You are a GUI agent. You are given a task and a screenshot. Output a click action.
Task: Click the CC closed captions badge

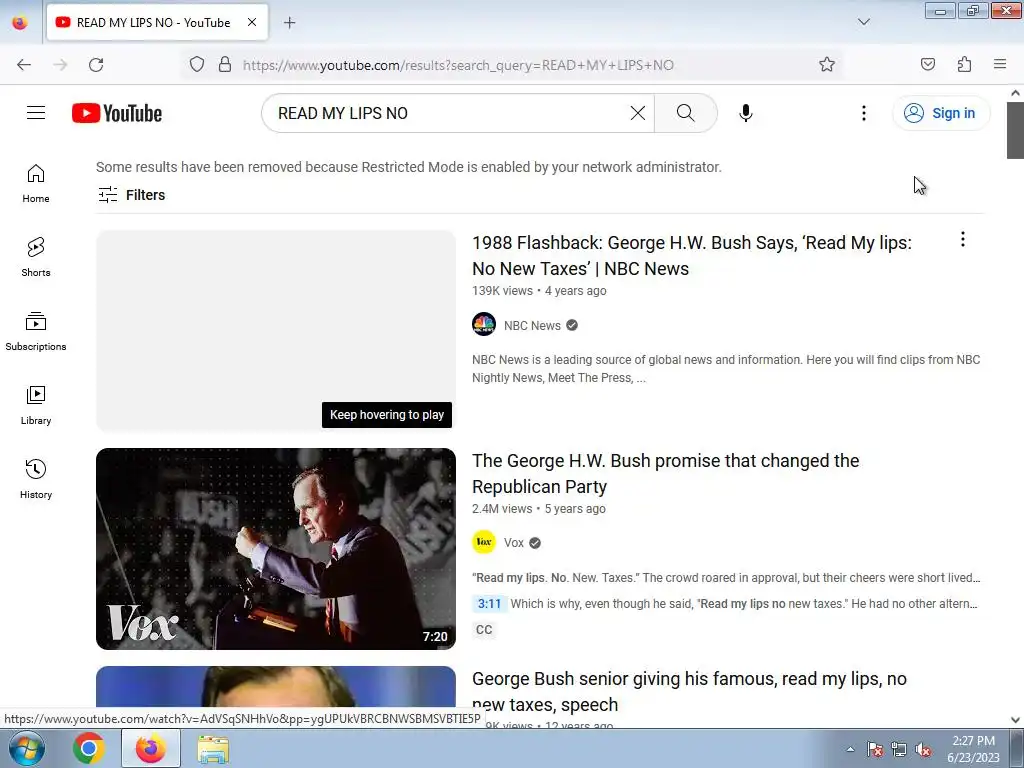click(x=484, y=630)
